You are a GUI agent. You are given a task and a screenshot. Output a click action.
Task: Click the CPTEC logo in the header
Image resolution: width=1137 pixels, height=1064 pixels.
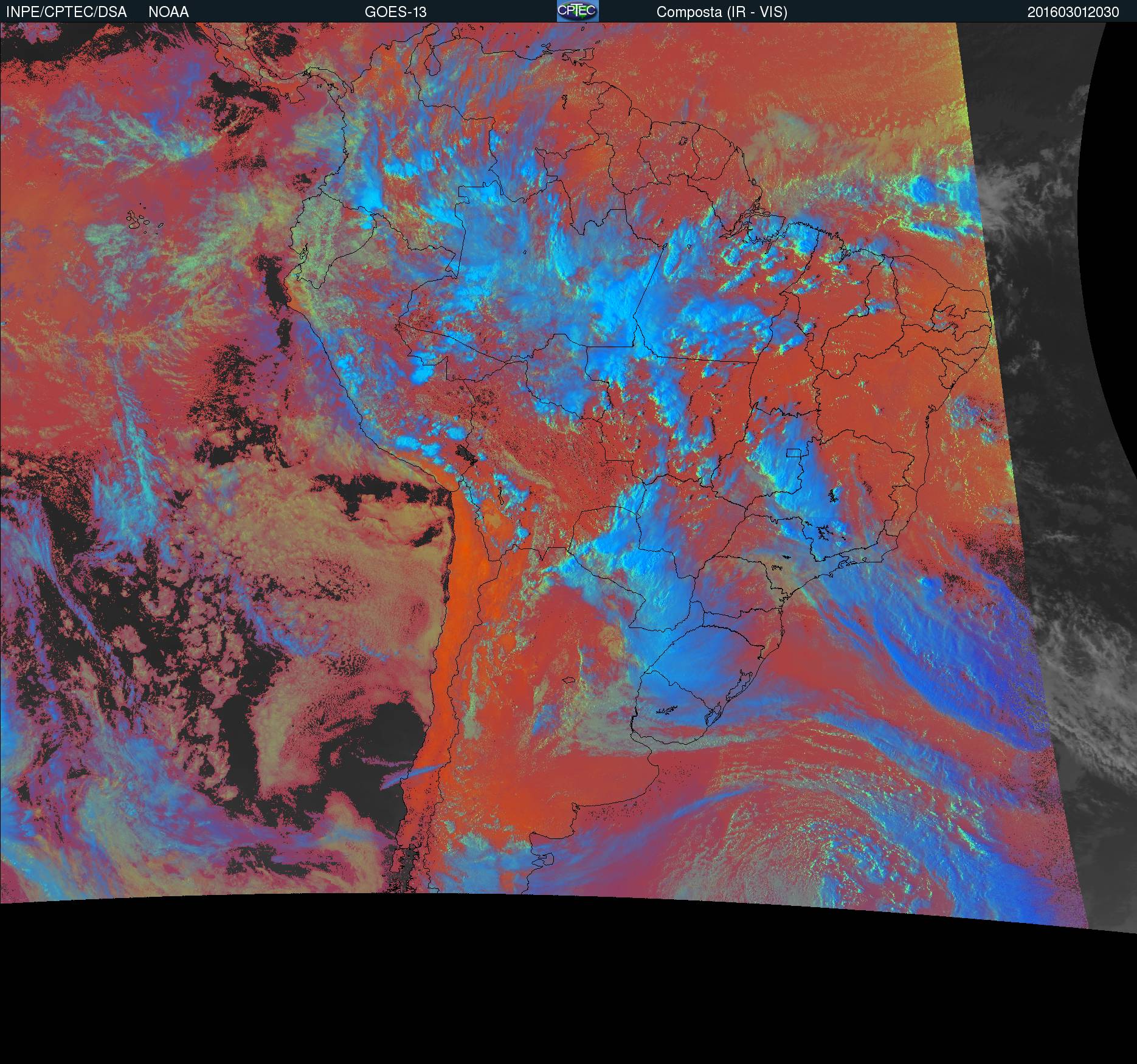(578, 11)
